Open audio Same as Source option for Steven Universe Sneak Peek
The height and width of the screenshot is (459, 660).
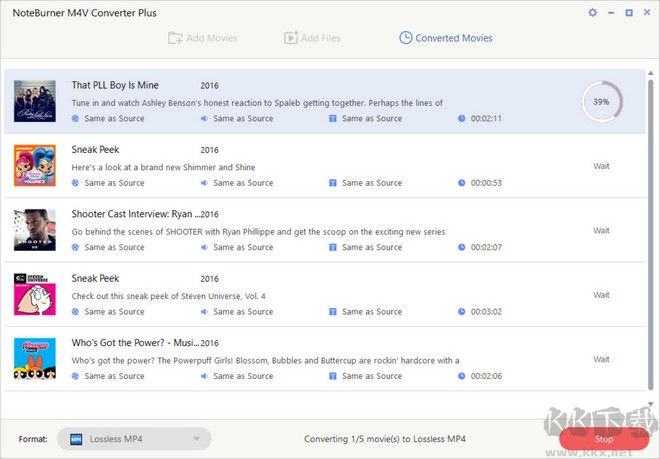tap(242, 312)
